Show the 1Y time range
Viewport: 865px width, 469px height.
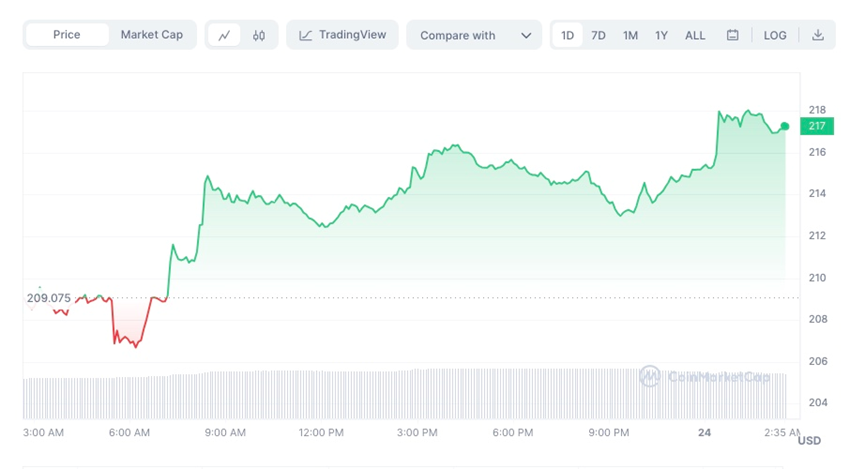(x=661, y=35)
